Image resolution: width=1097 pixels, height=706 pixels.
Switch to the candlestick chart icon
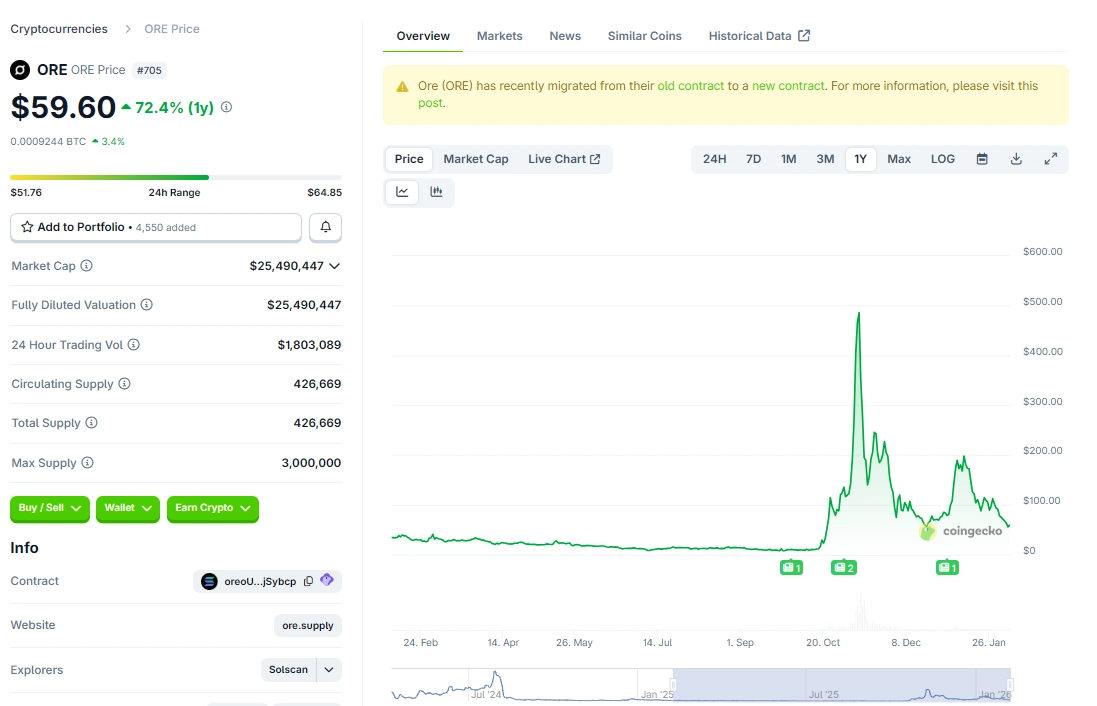436,192
